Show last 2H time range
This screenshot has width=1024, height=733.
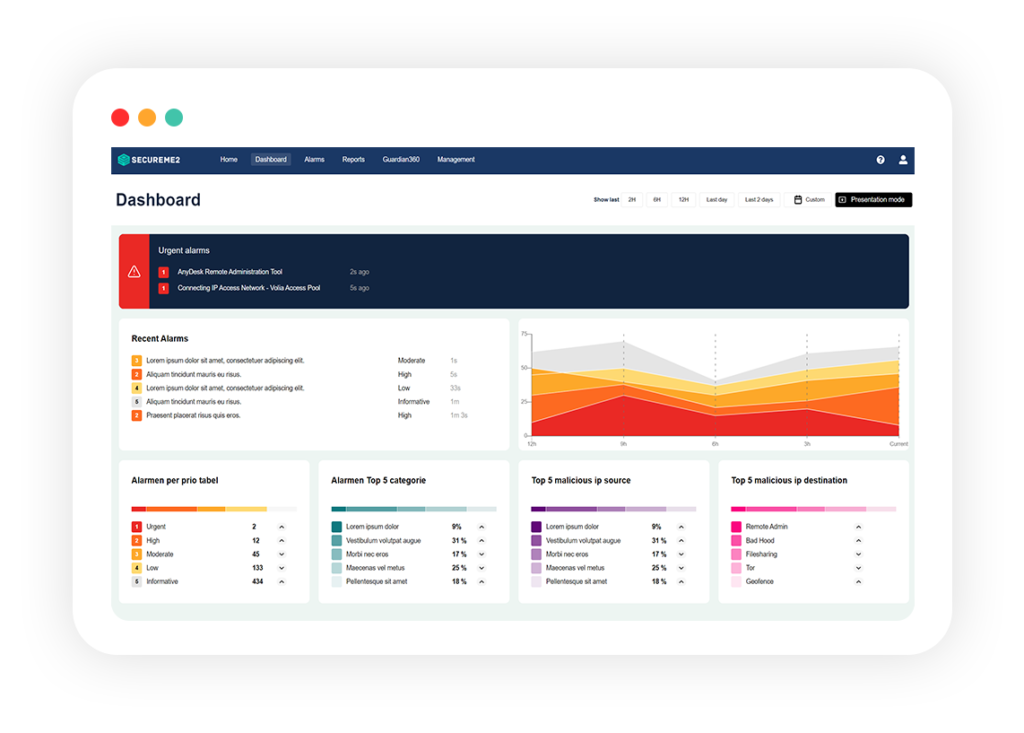pos(632,200)
